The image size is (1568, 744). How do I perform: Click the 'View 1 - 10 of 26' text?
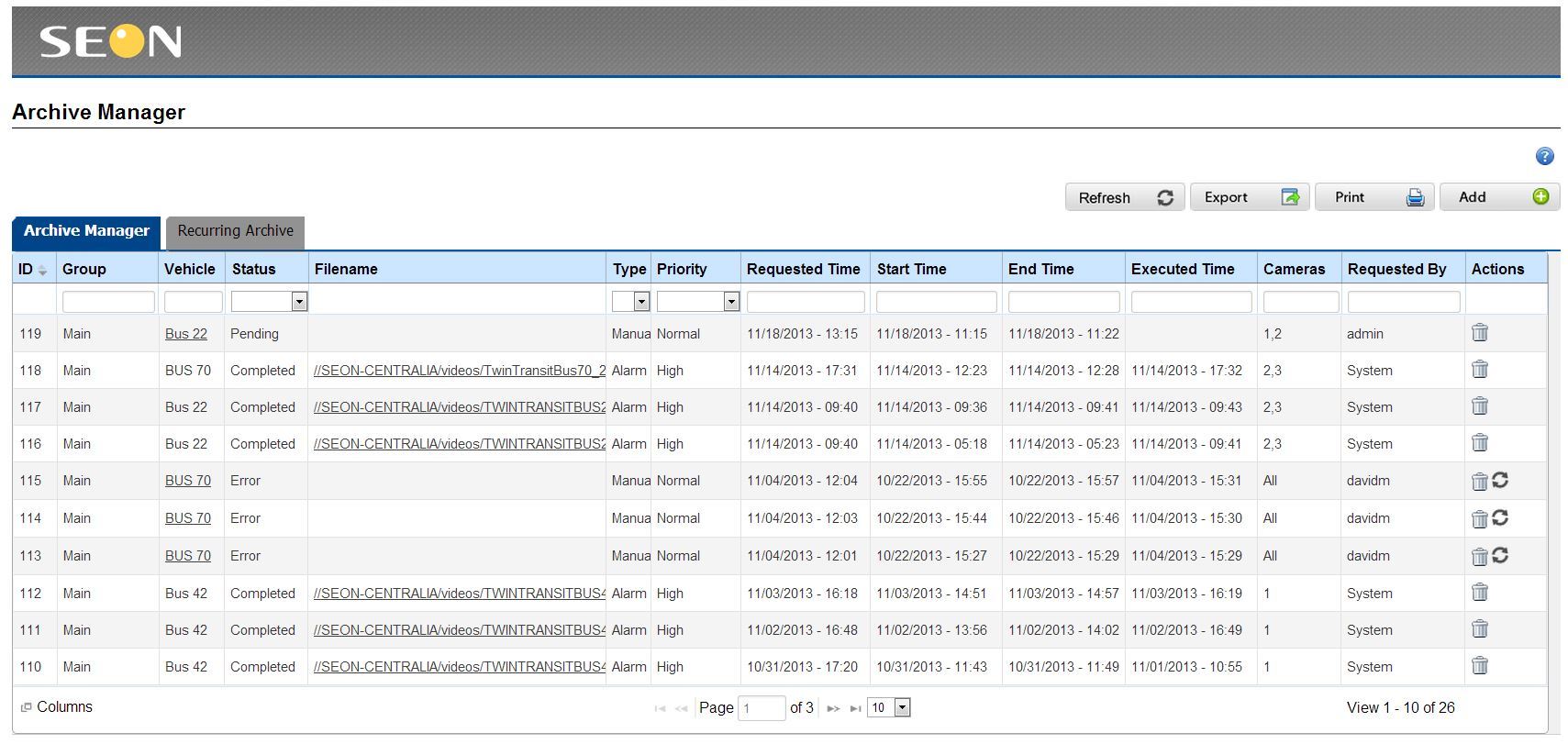point(1400,707)
